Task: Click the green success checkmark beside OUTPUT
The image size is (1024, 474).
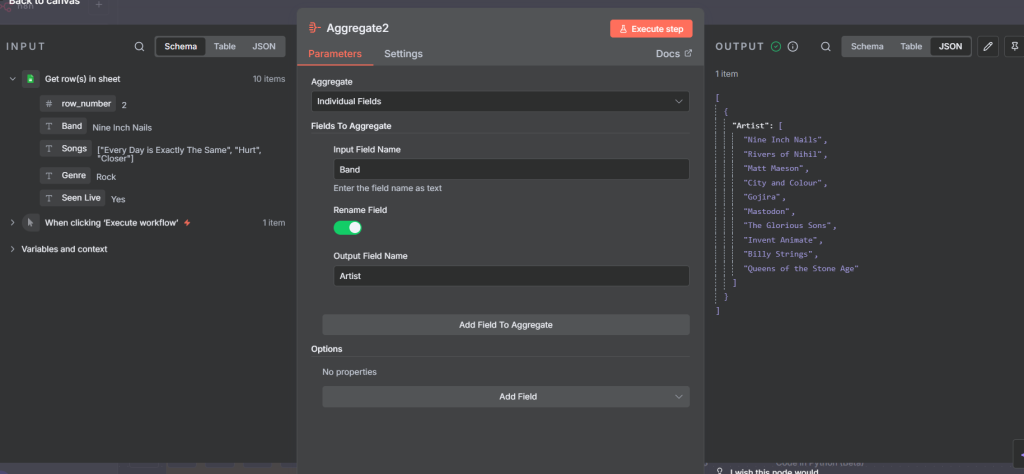Action: point(776,46)
